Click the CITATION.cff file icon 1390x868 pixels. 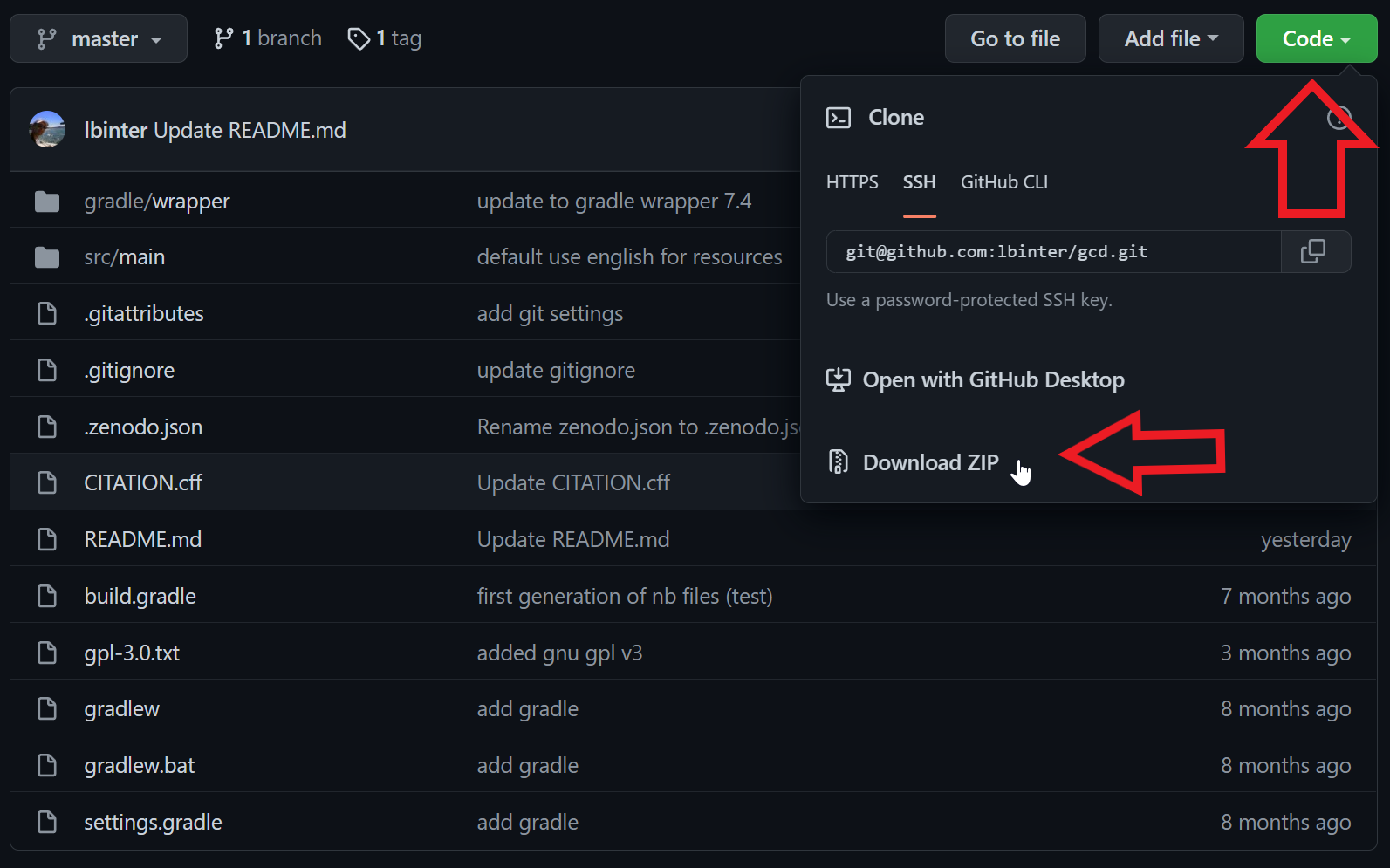coord(47,482)
